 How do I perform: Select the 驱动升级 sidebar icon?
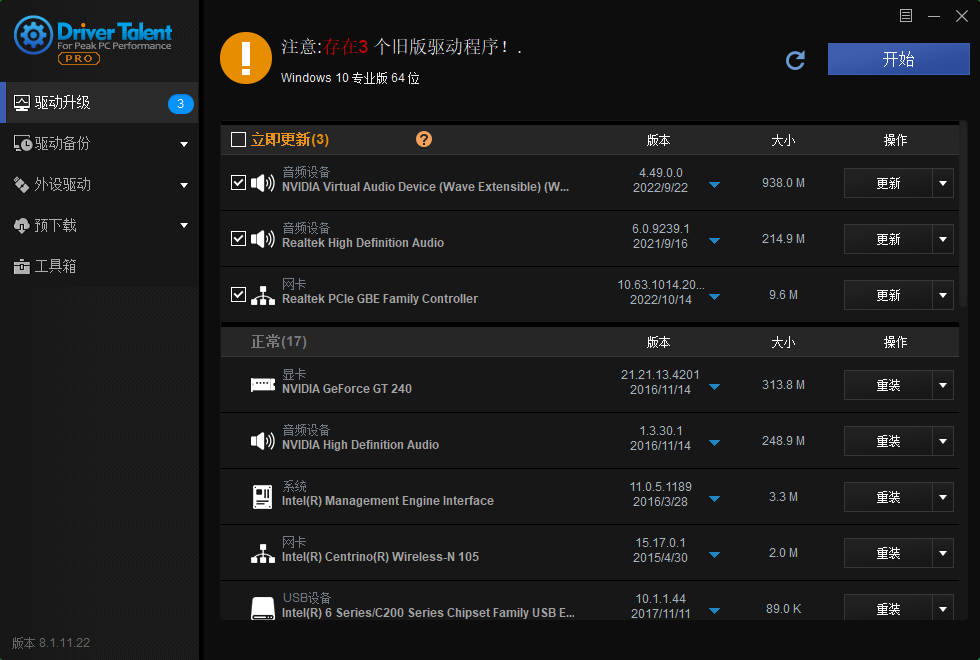pyautogui.click(x=22, y=102)
